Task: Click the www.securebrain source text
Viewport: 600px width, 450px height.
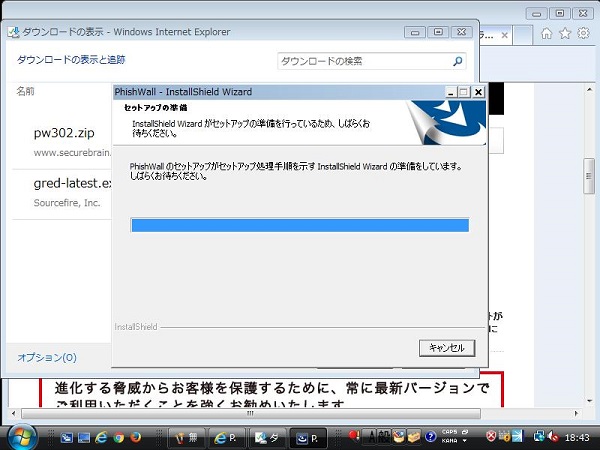Action: click(x=72, y=153)
